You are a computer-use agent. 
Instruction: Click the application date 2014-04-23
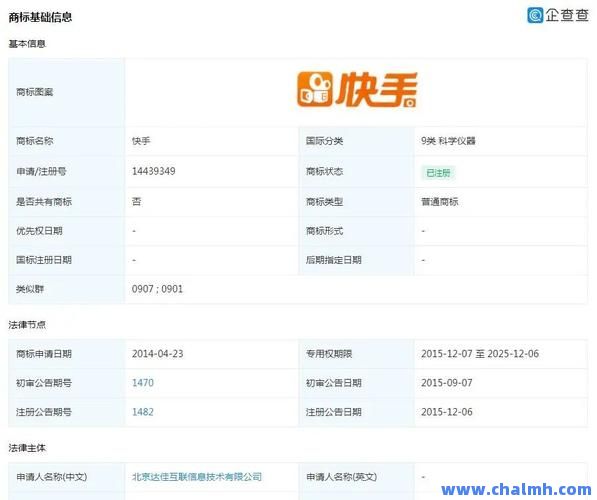tap(158, 354)
